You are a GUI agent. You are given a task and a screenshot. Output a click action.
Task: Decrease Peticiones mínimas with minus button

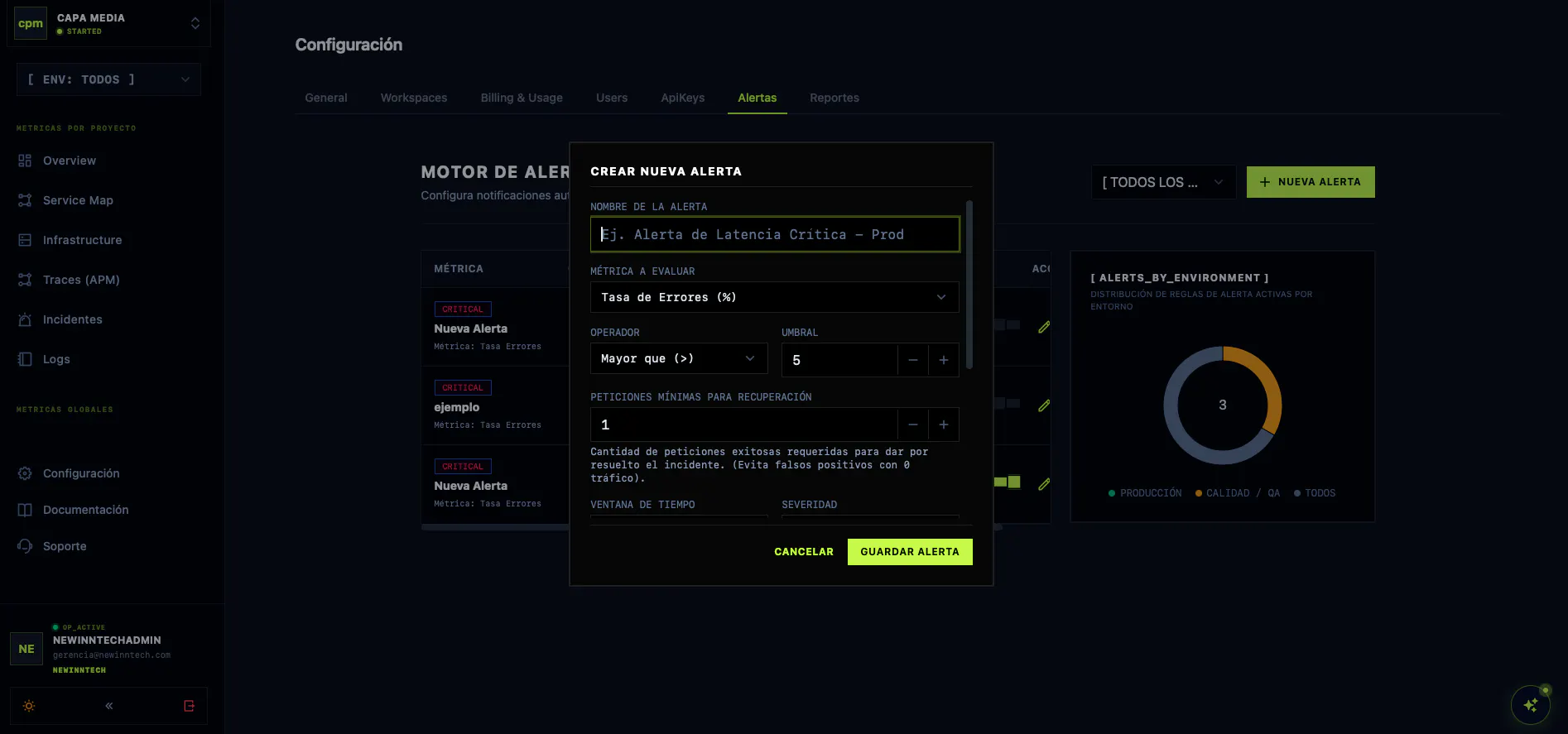[x=912, y=425]
